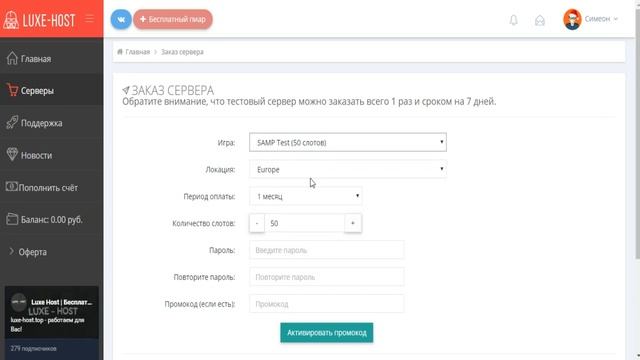640x360 pixels.
Task: Click the Пополнить счёт money icon
Action: click(x=11, y=187)
